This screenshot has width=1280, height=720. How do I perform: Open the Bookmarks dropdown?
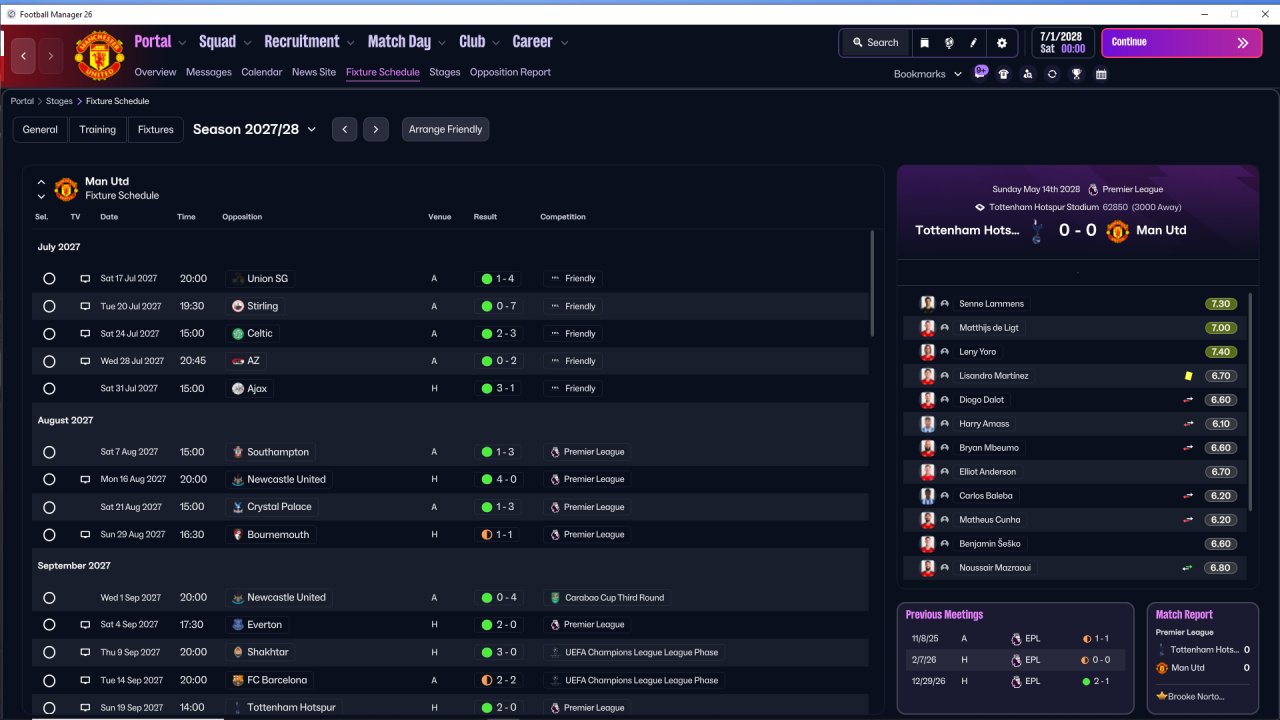pos(928,74)
